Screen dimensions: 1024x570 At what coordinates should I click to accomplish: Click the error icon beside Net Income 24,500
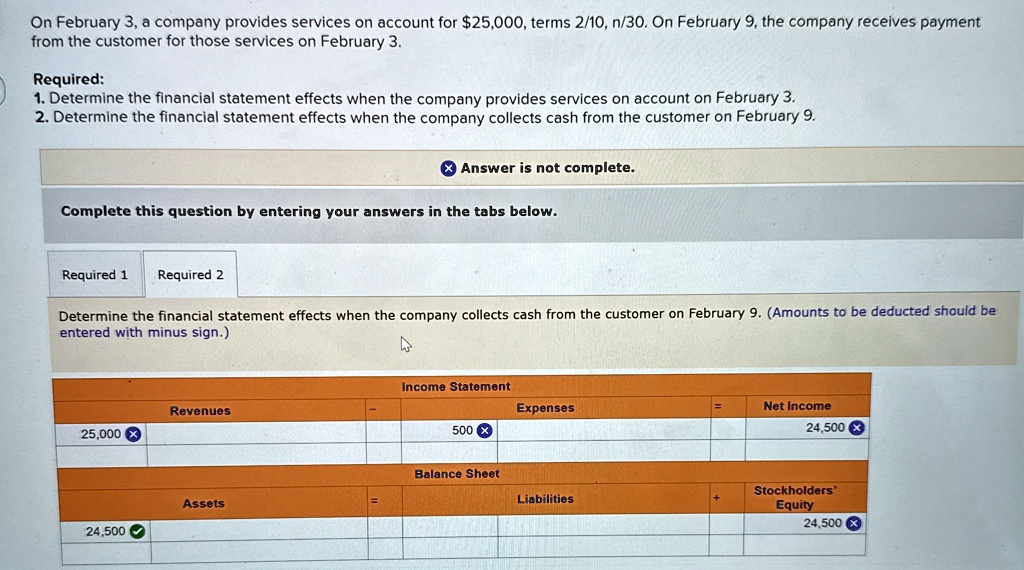pyautogui.click(x=857, y=428)
